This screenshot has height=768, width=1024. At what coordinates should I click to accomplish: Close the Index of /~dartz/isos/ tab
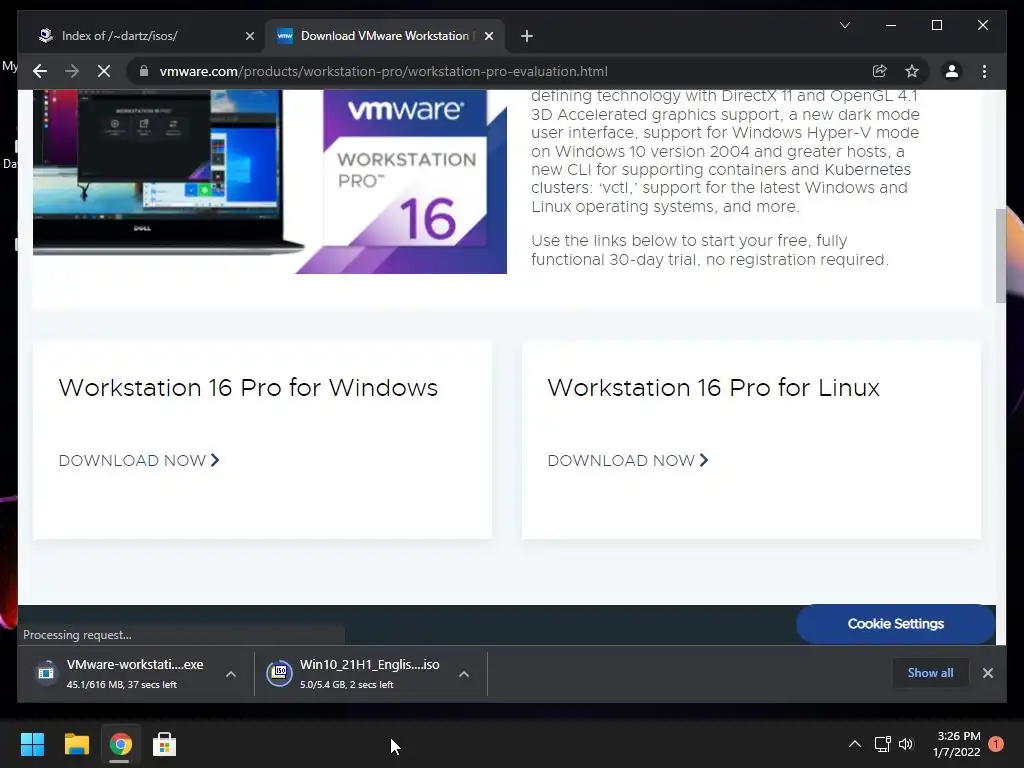tap(249, 36)
